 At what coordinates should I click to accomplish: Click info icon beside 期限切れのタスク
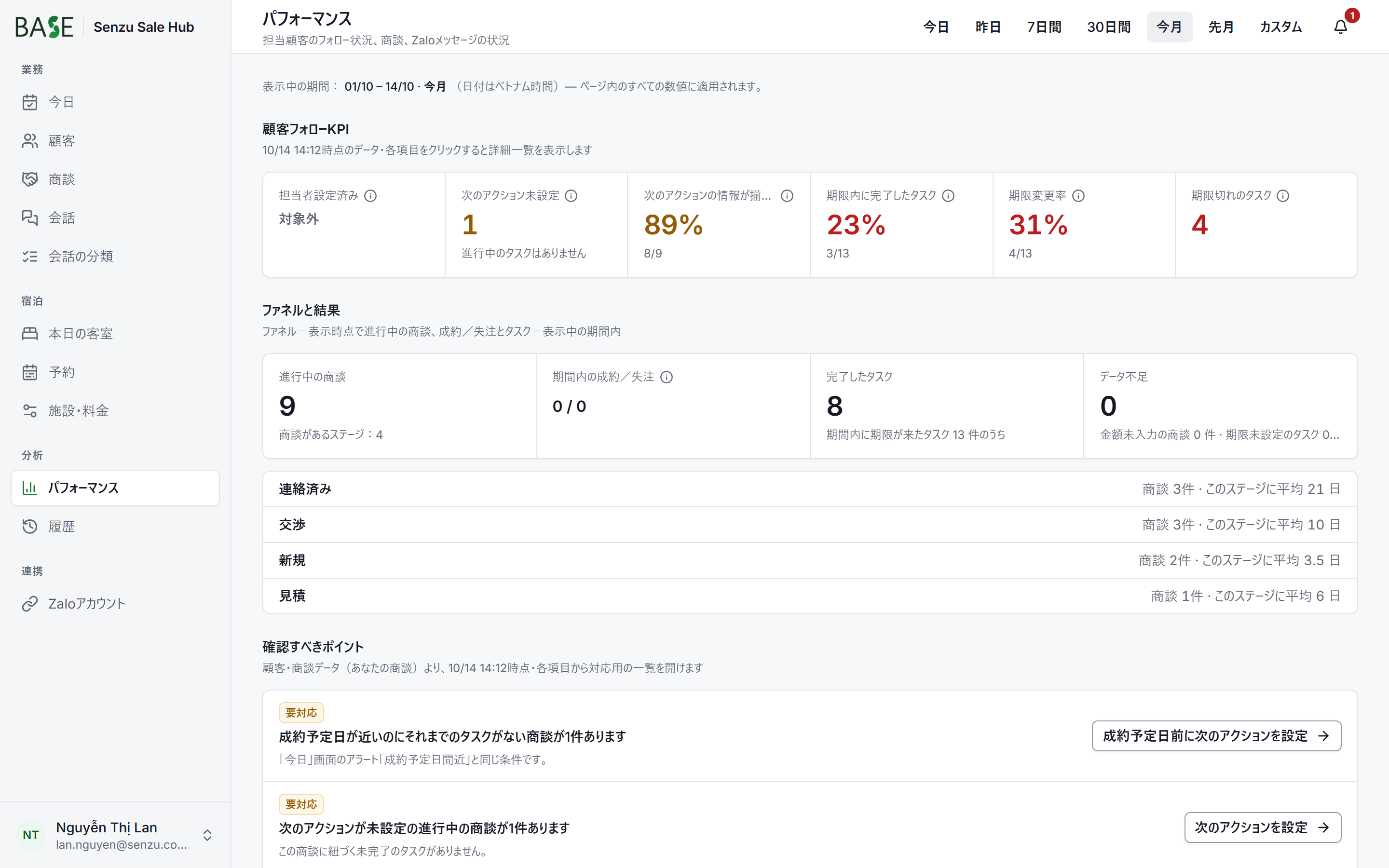pyautogui.click(x=1283, y=196)
